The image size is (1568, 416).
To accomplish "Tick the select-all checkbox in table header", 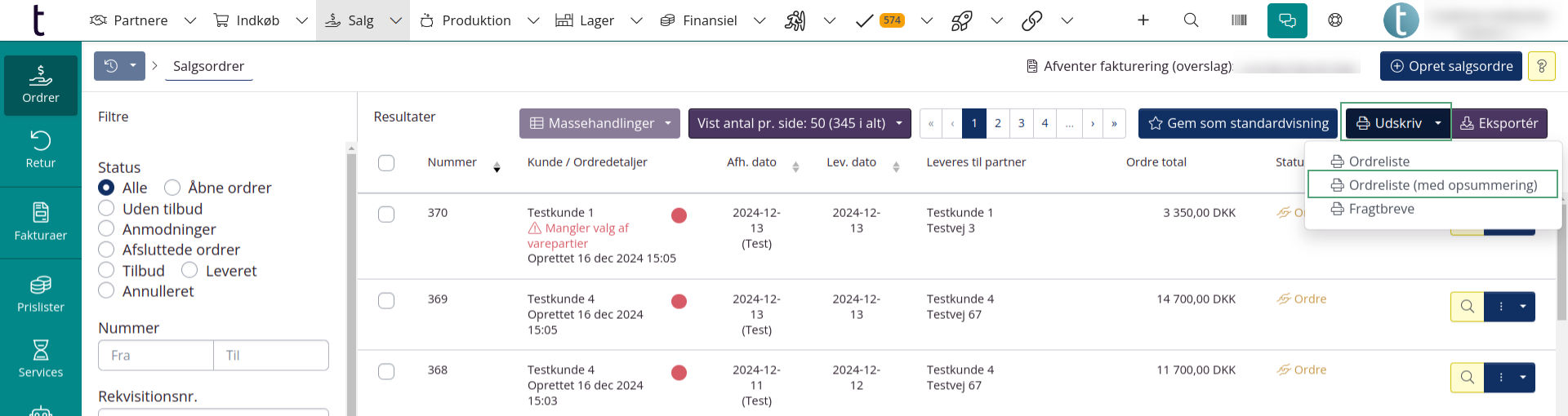I will 386,163.
